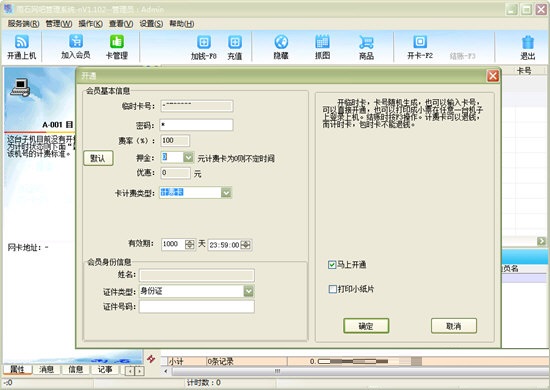The height and width of the screenshot is (390, 550).
Task: Click the 取消 cancel button
Action: [454, 326]
